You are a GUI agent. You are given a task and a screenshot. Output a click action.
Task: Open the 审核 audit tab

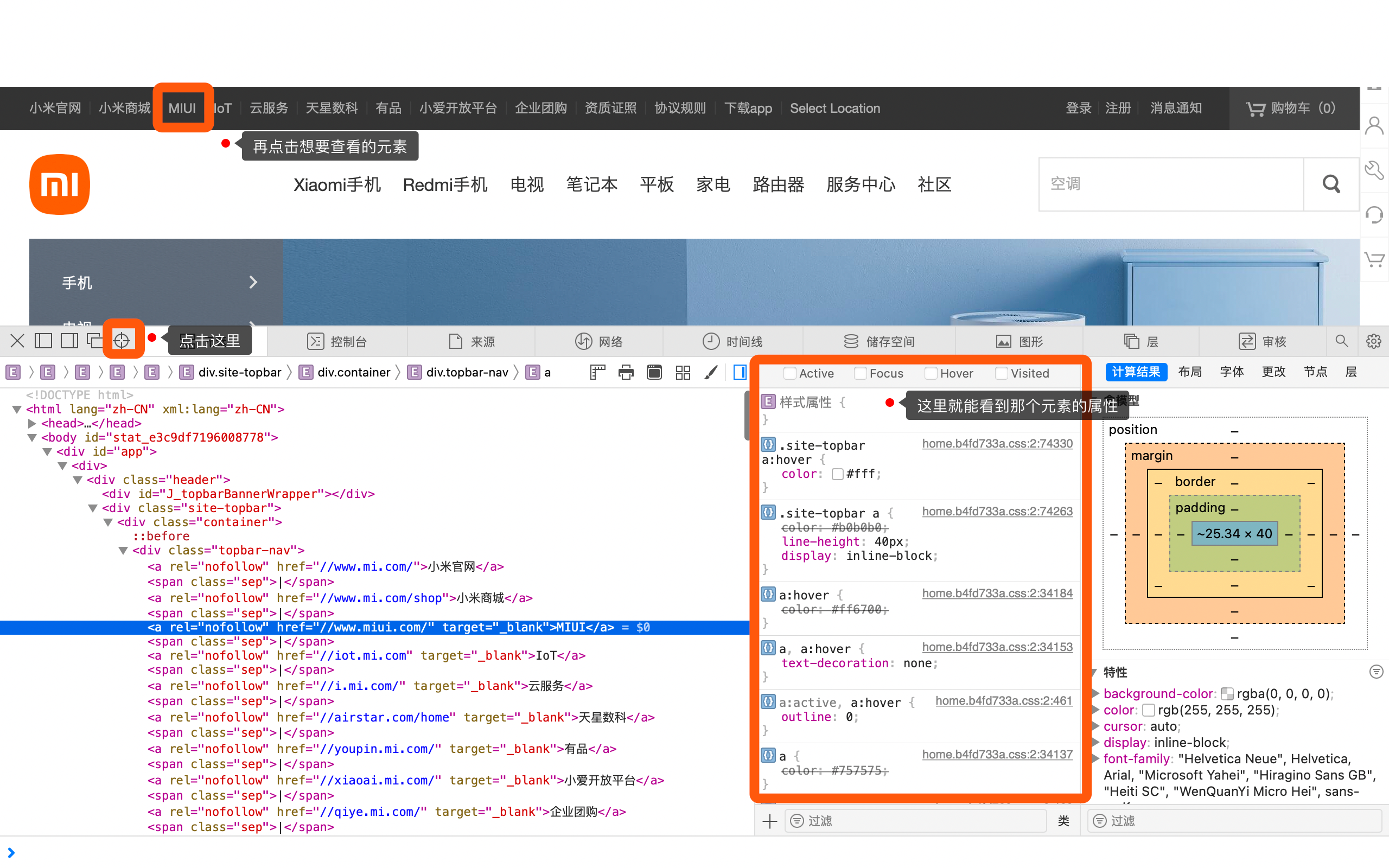pos(1263,342)
